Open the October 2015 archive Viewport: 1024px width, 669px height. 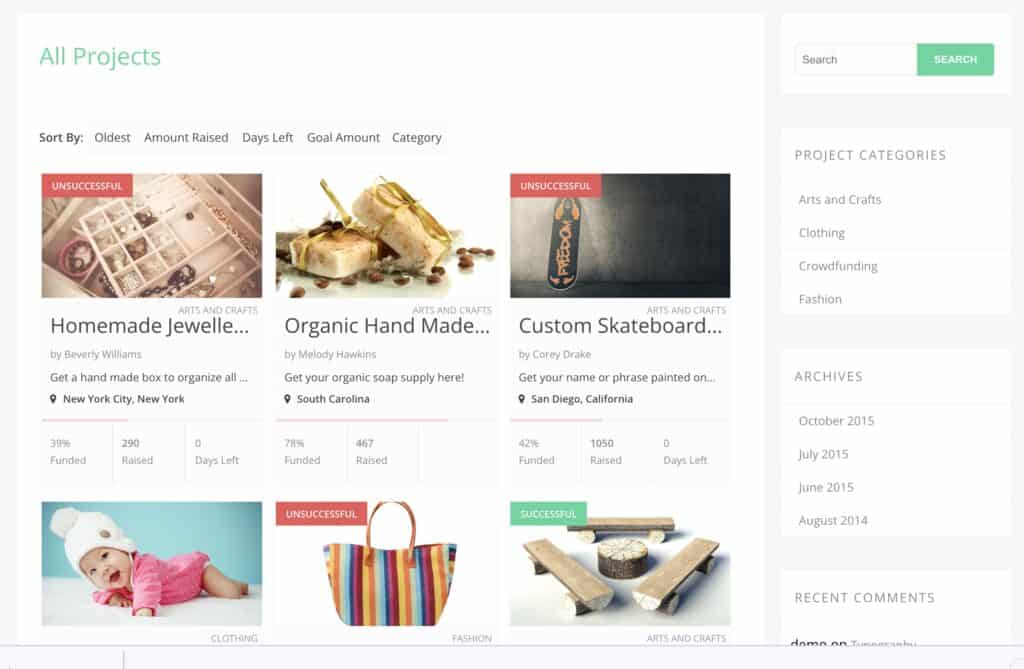[x=836, y=421]
